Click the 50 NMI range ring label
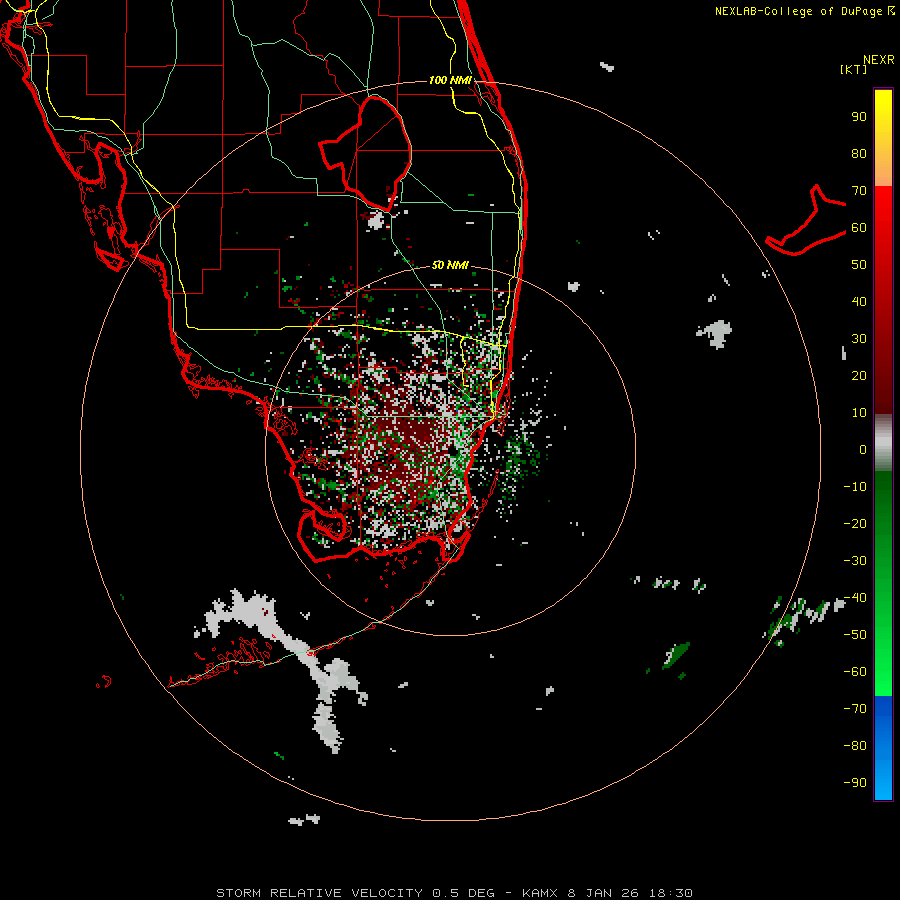This screenshot has width=900, height=900. pos(450,265)
